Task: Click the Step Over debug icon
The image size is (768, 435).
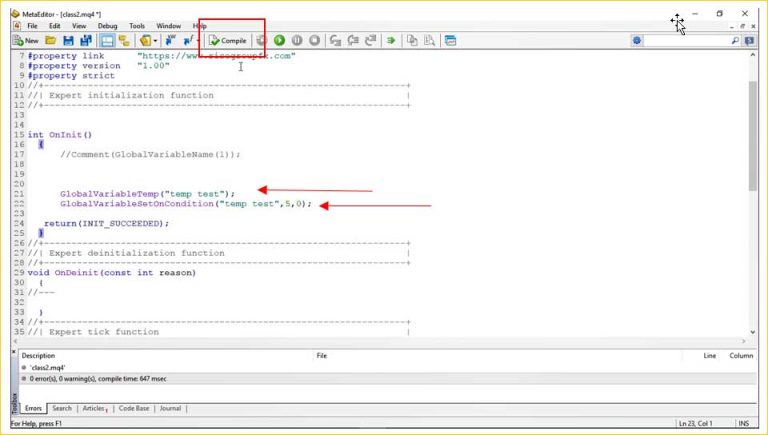Action: click(x=353, y=41)
